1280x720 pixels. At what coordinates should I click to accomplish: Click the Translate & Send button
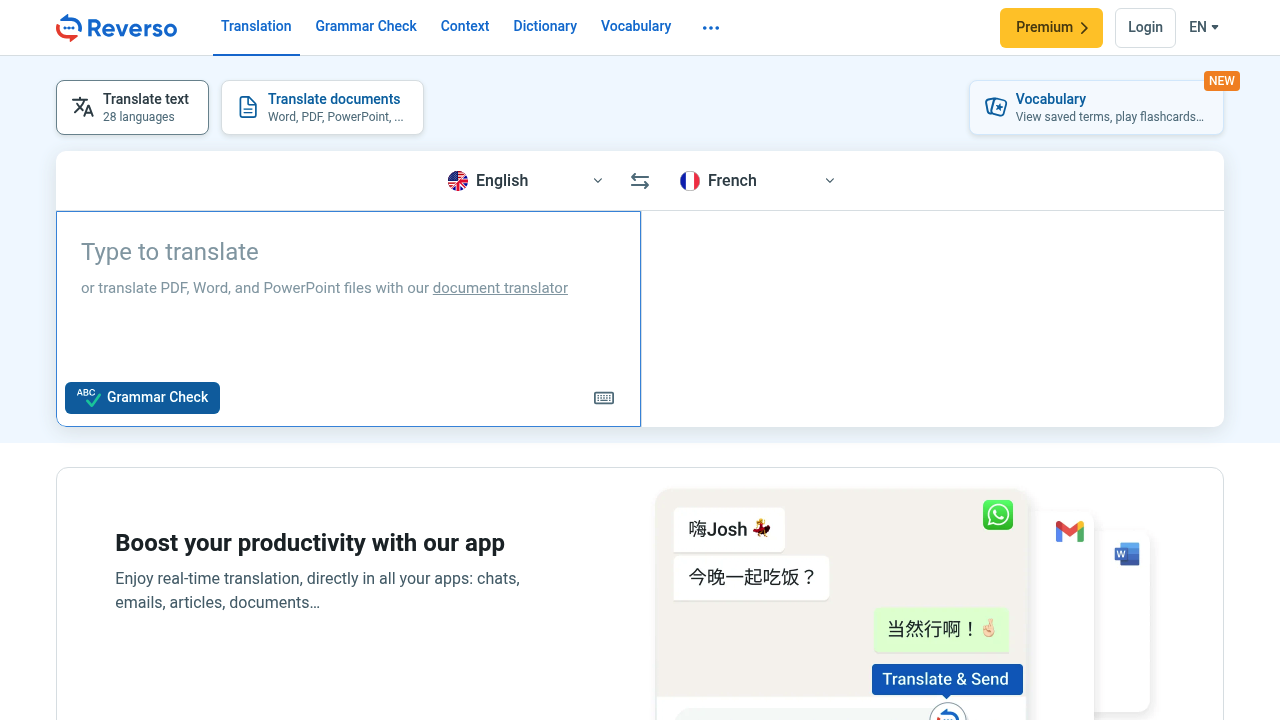coord(947,679)
